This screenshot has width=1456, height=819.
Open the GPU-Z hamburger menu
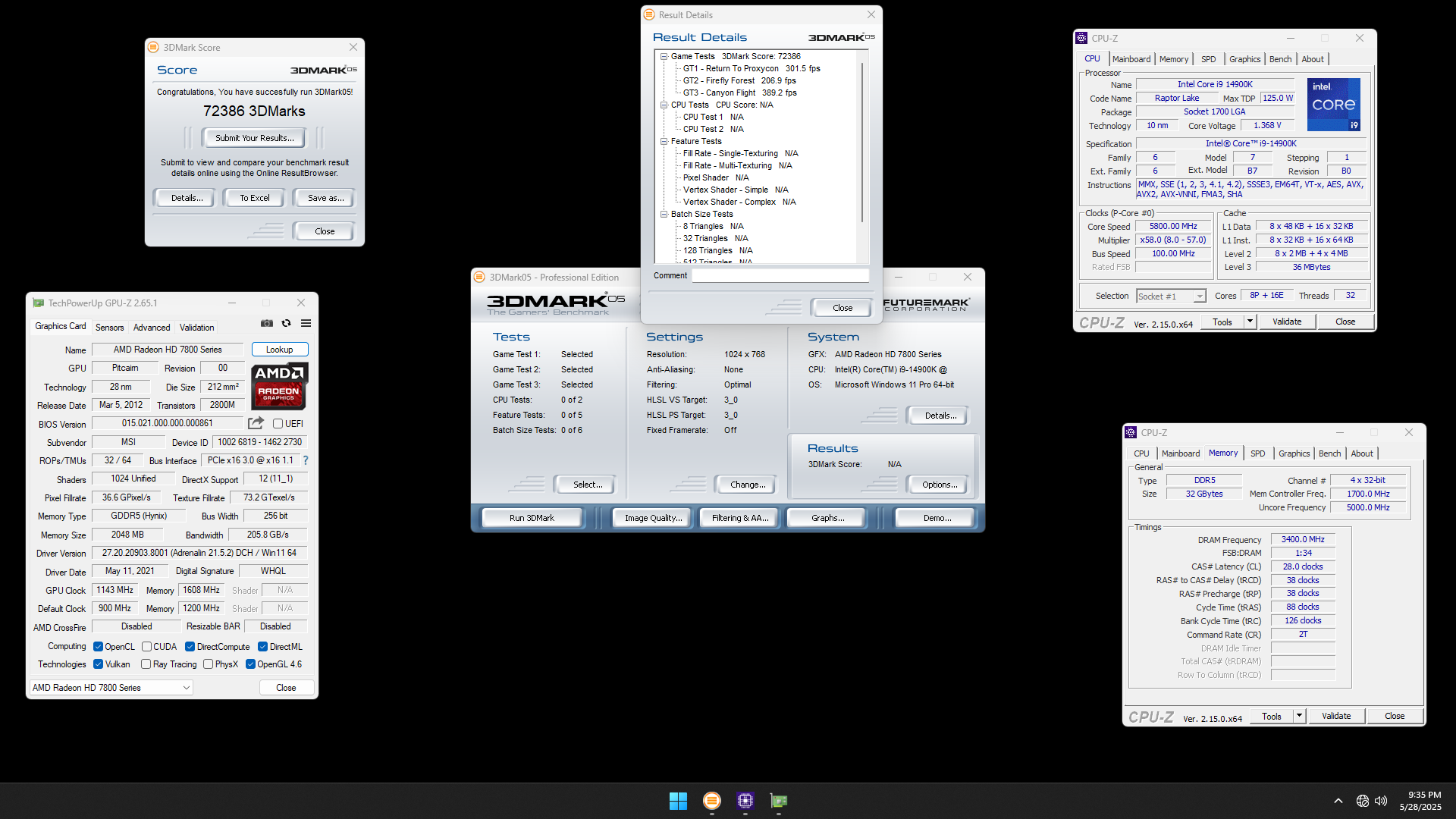[306, 323]
